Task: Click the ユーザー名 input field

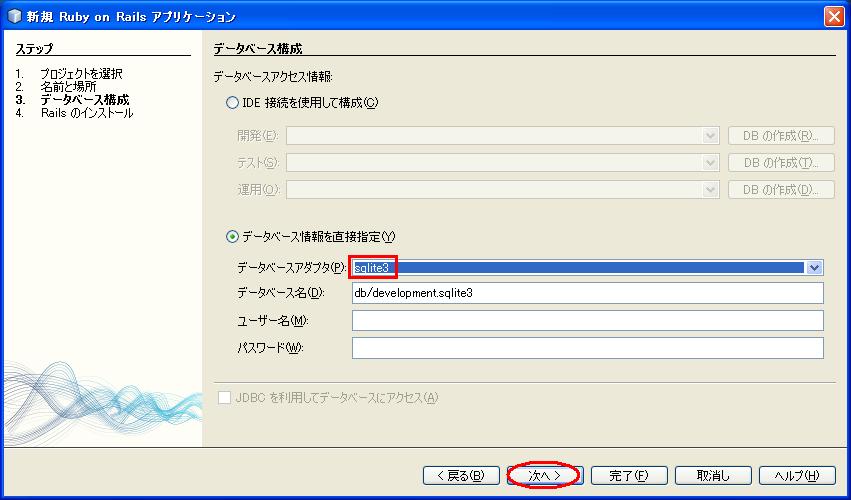Action: click(x=588, y=320)
